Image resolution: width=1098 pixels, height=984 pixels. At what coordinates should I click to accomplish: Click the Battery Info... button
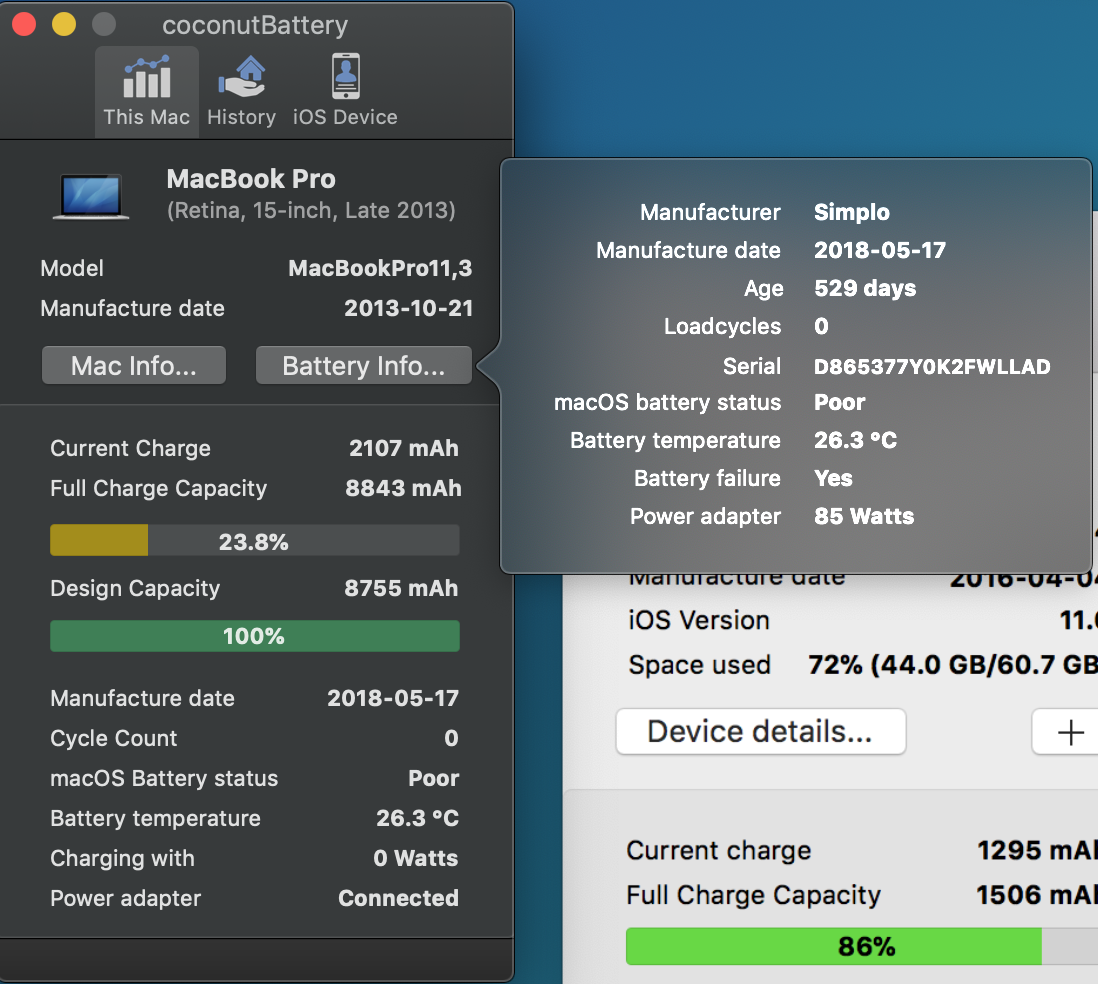[363, 366]
